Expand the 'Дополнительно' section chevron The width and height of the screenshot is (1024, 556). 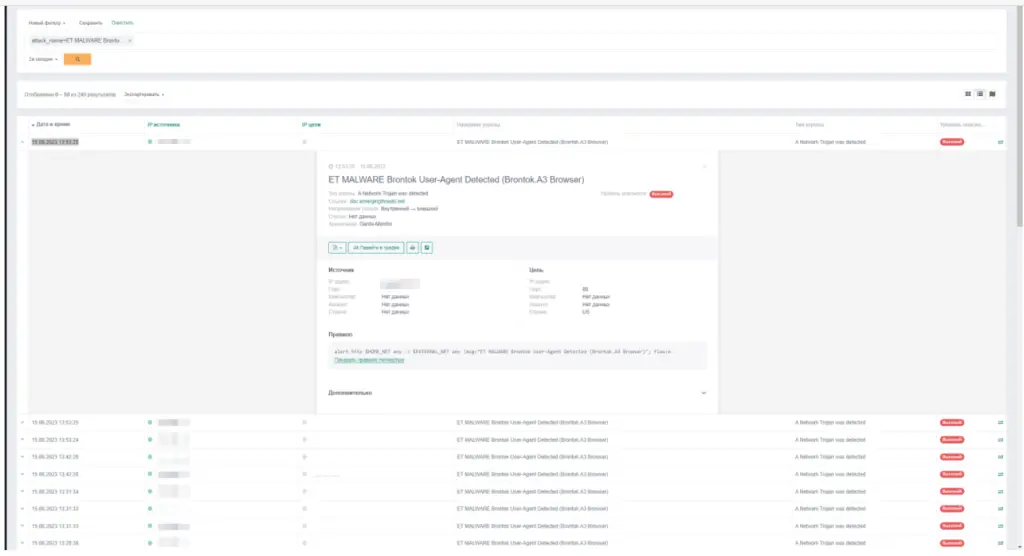point(703,393)
